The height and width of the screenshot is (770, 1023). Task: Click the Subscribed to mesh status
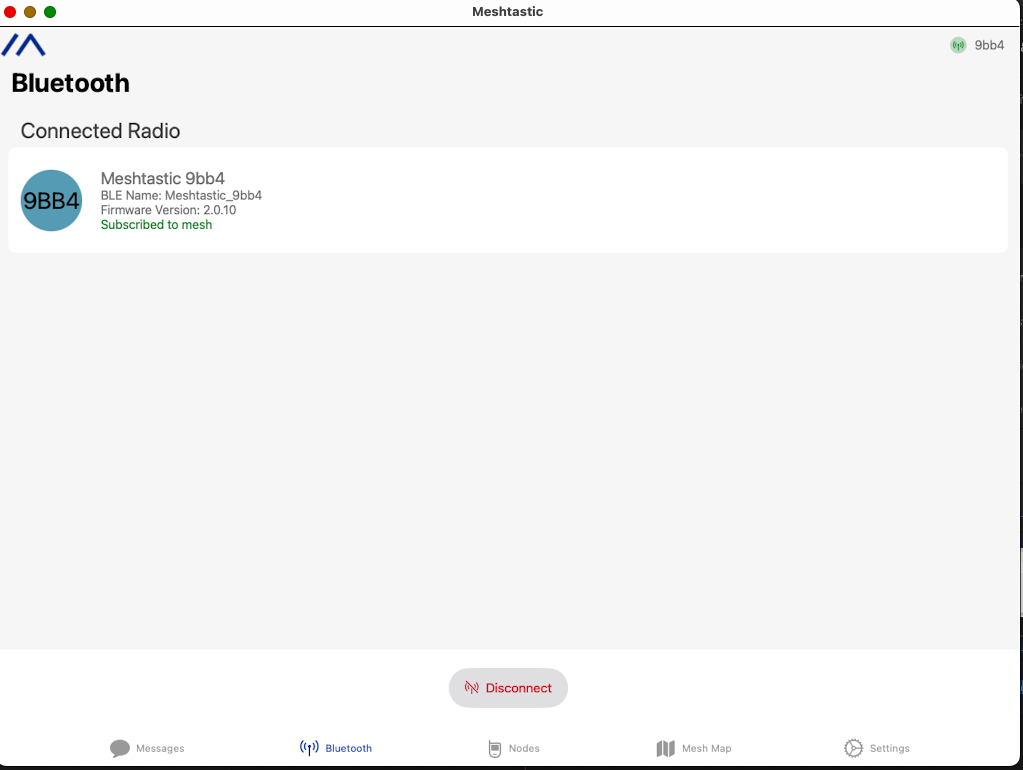tap(156, 224)
